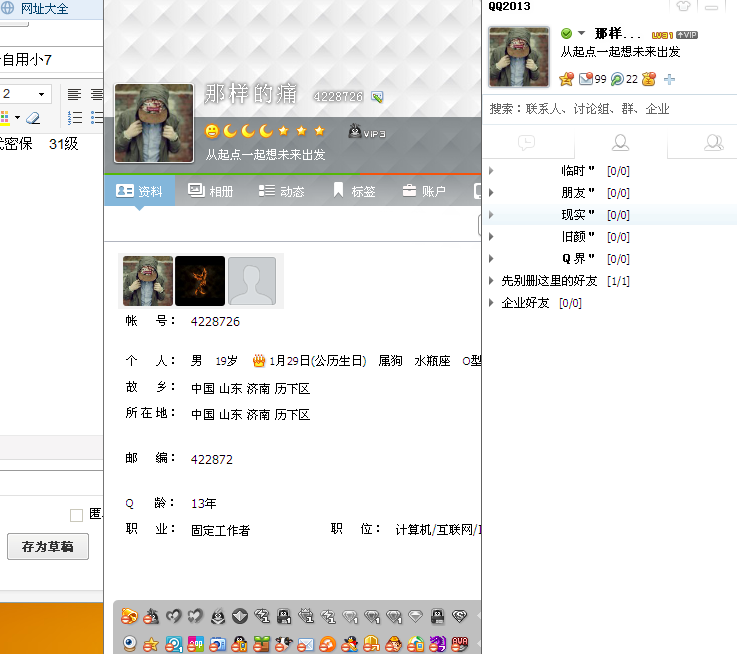Click the orange circular arrows icon
The image size is (737, 654).
pos(328,644)
